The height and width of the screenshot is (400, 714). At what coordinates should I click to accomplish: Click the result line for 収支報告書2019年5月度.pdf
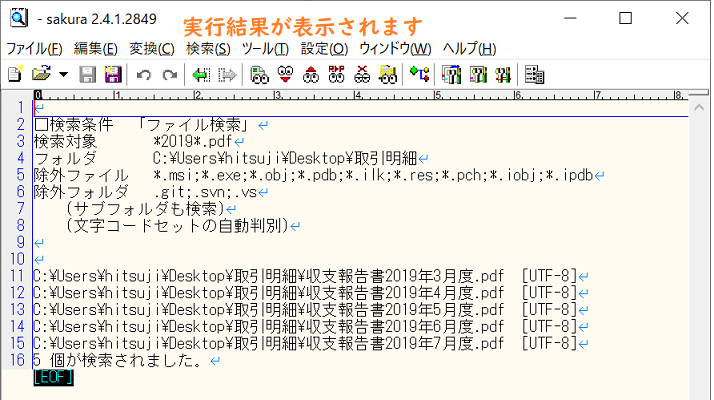tap(311, 309)
